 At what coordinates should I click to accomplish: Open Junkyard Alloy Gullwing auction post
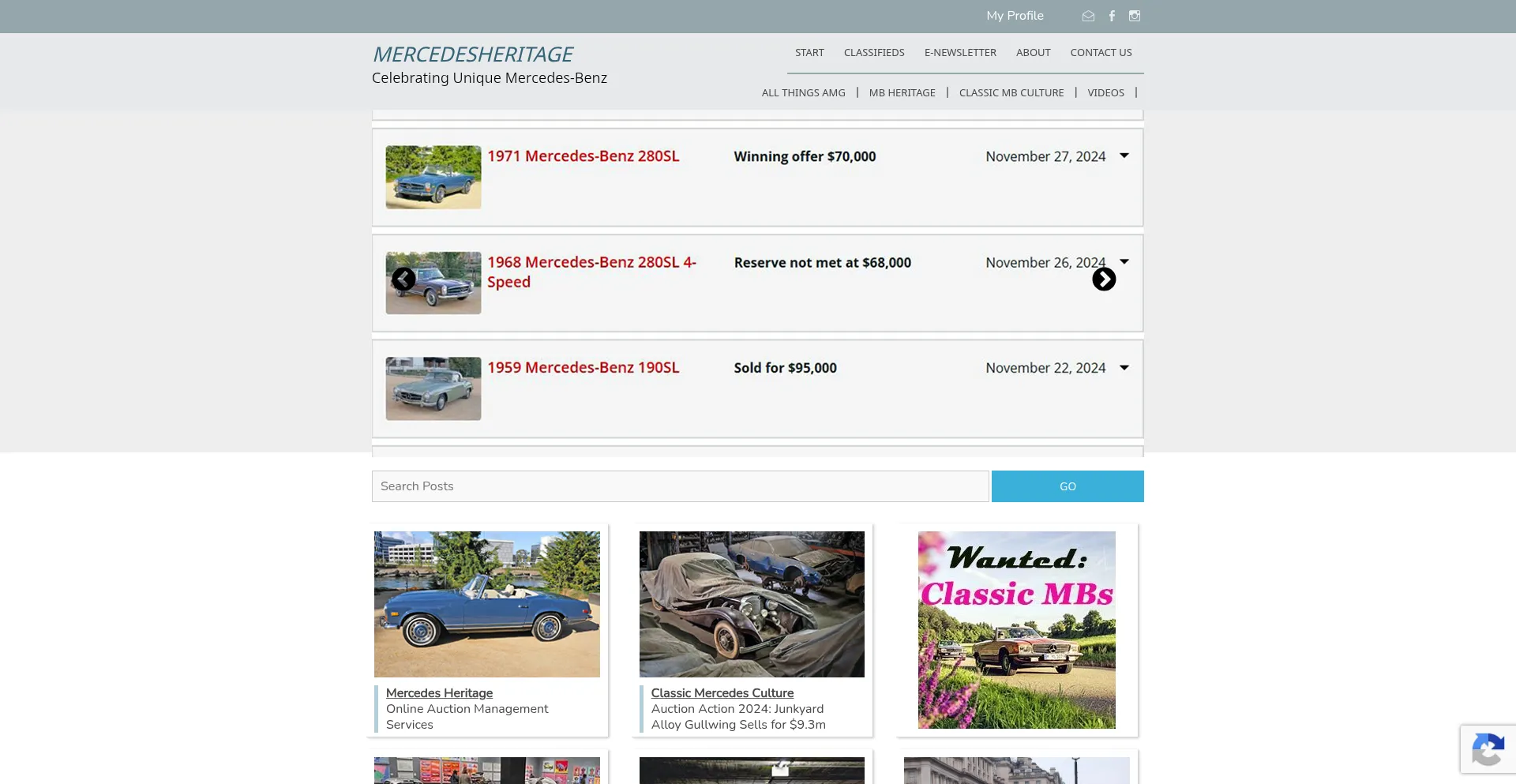pyautogui.click(x=738, y=717)
